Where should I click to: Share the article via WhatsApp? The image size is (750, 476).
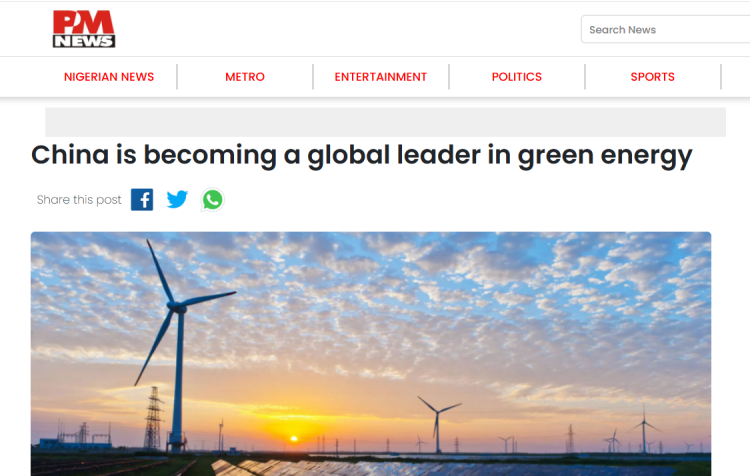click(212, 199)
